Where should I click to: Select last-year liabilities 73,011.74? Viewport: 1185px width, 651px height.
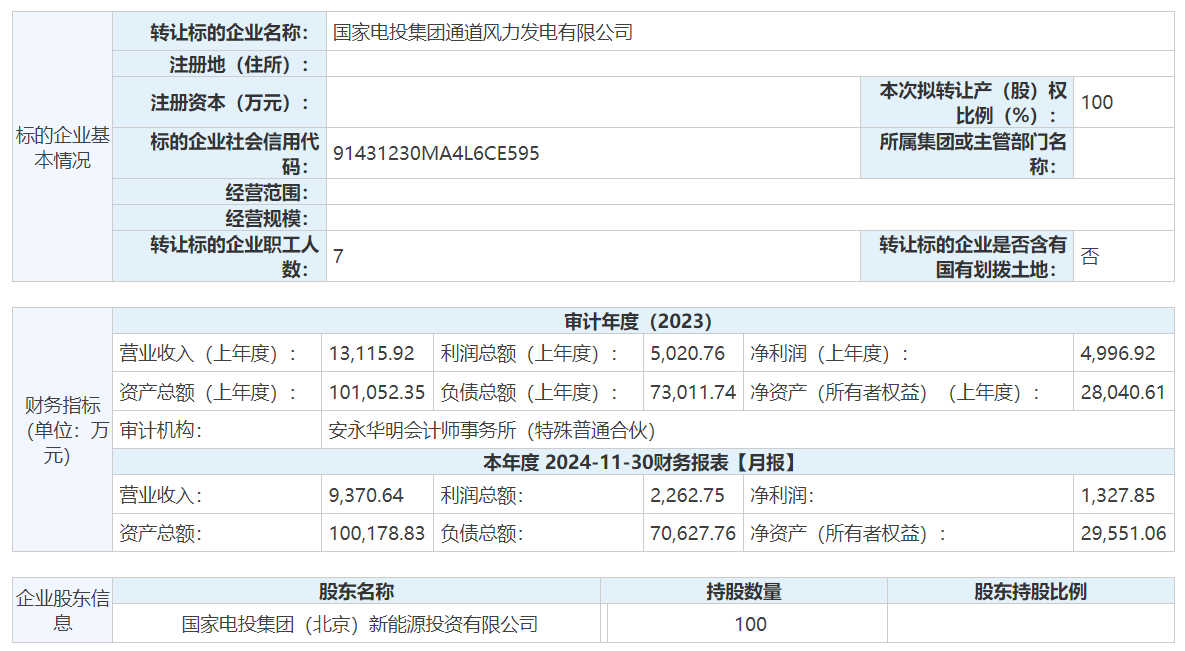click(x=693, y=392)
